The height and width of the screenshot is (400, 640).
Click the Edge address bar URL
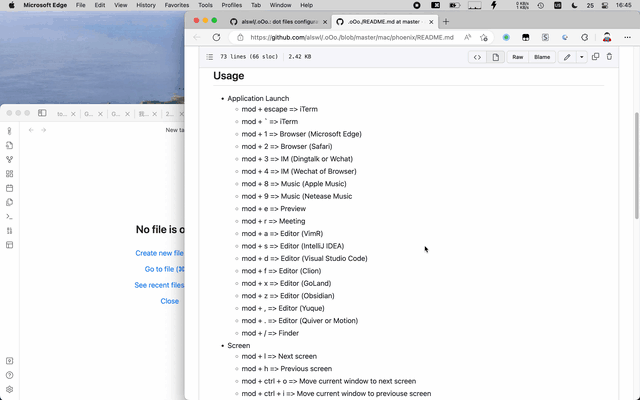352,38
